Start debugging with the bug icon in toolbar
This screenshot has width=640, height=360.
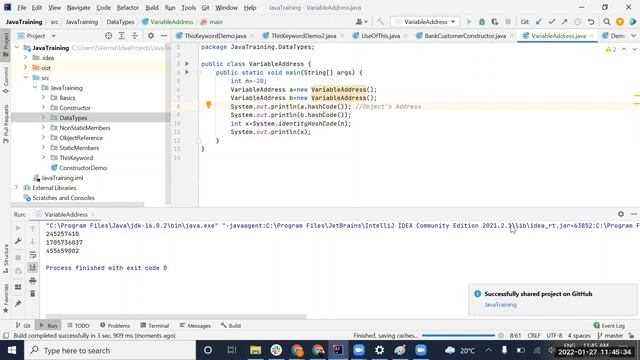coord(482,22)
